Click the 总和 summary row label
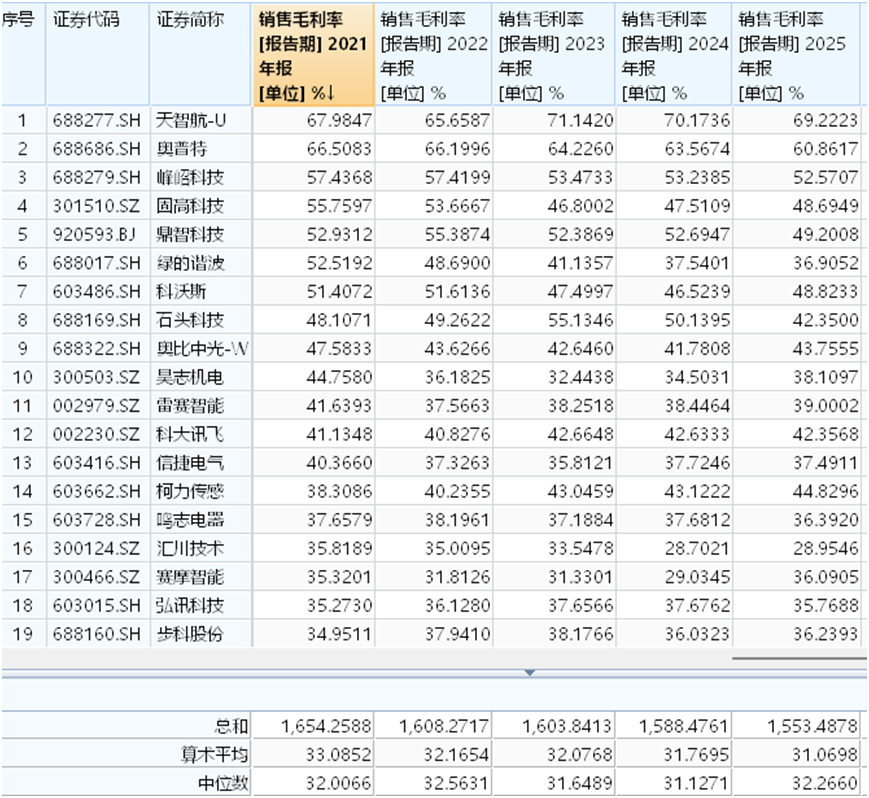This screenshot has height=798, width=869. coord(232,726)
